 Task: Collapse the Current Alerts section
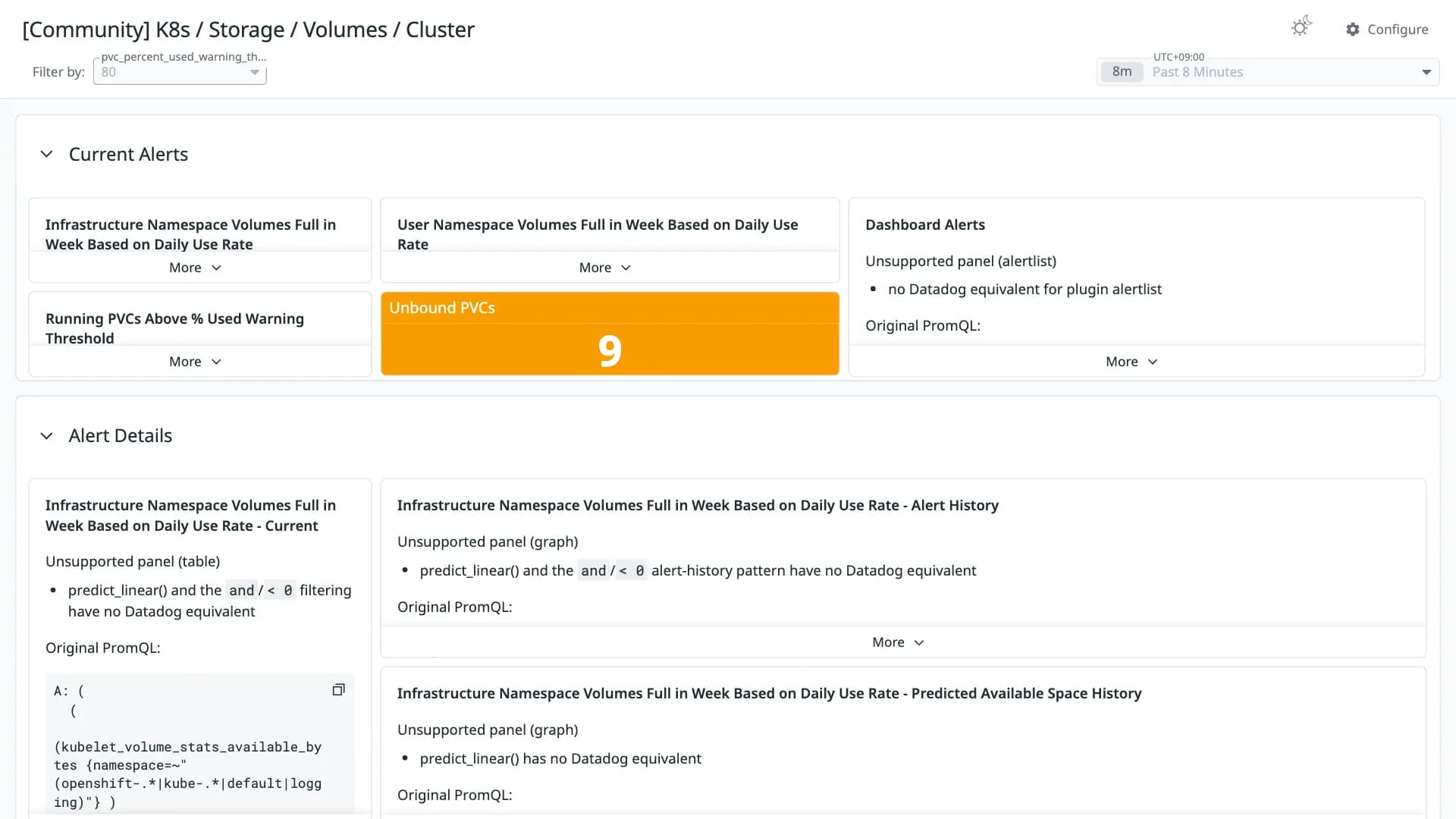46,154
